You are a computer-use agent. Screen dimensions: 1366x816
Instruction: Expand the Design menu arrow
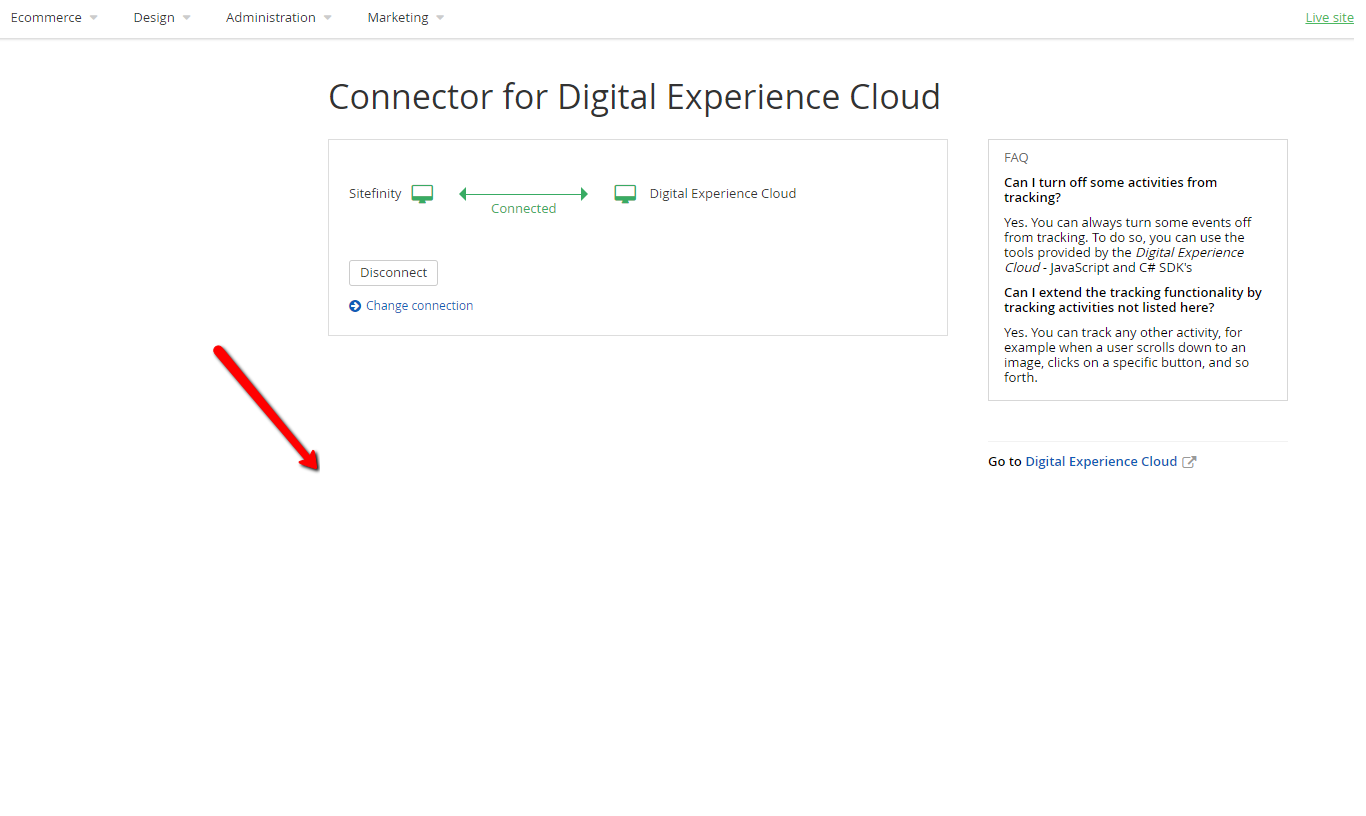(x=187, y=18)
